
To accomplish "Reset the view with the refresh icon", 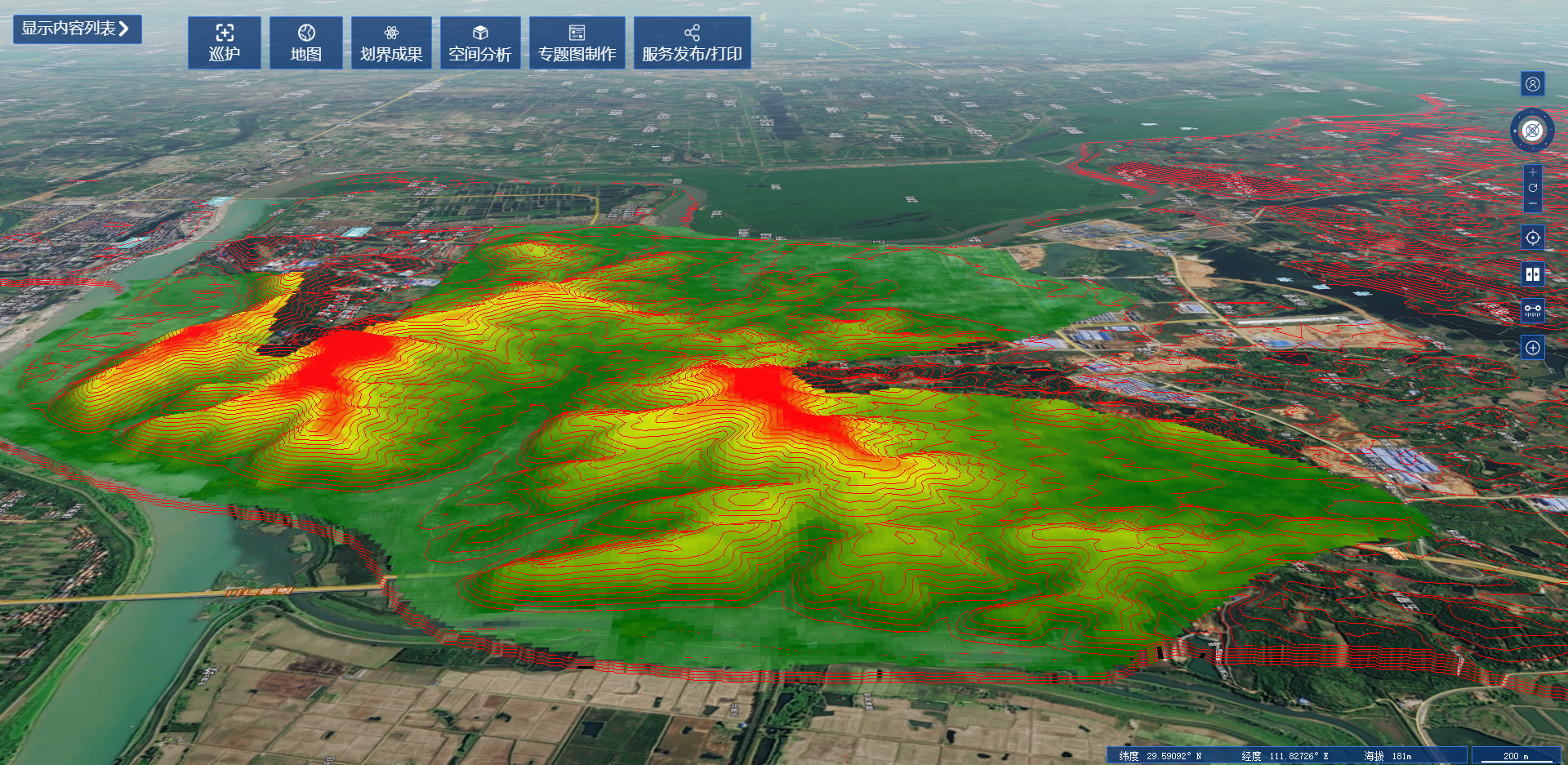I will coord(1532,188).
